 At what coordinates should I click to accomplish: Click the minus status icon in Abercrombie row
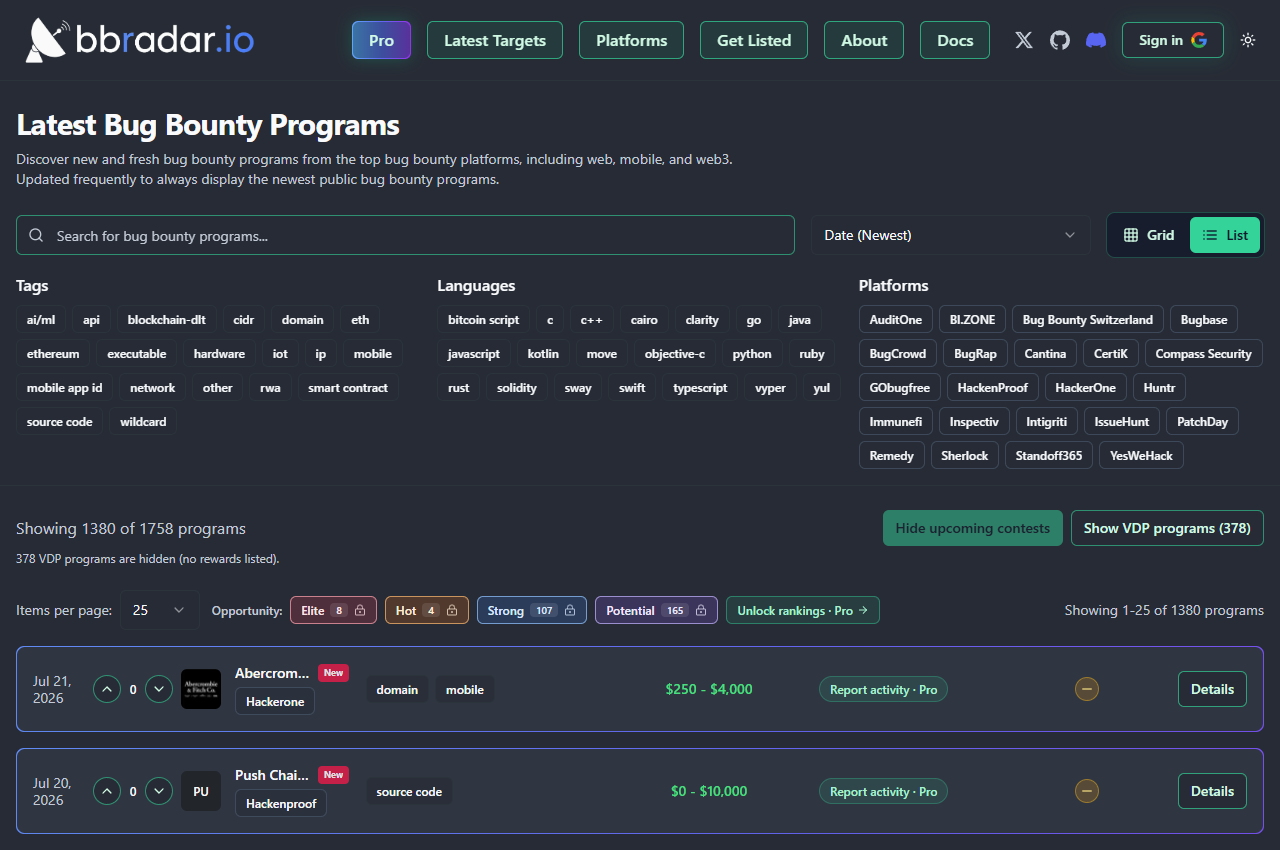[x=1087, y=689]
